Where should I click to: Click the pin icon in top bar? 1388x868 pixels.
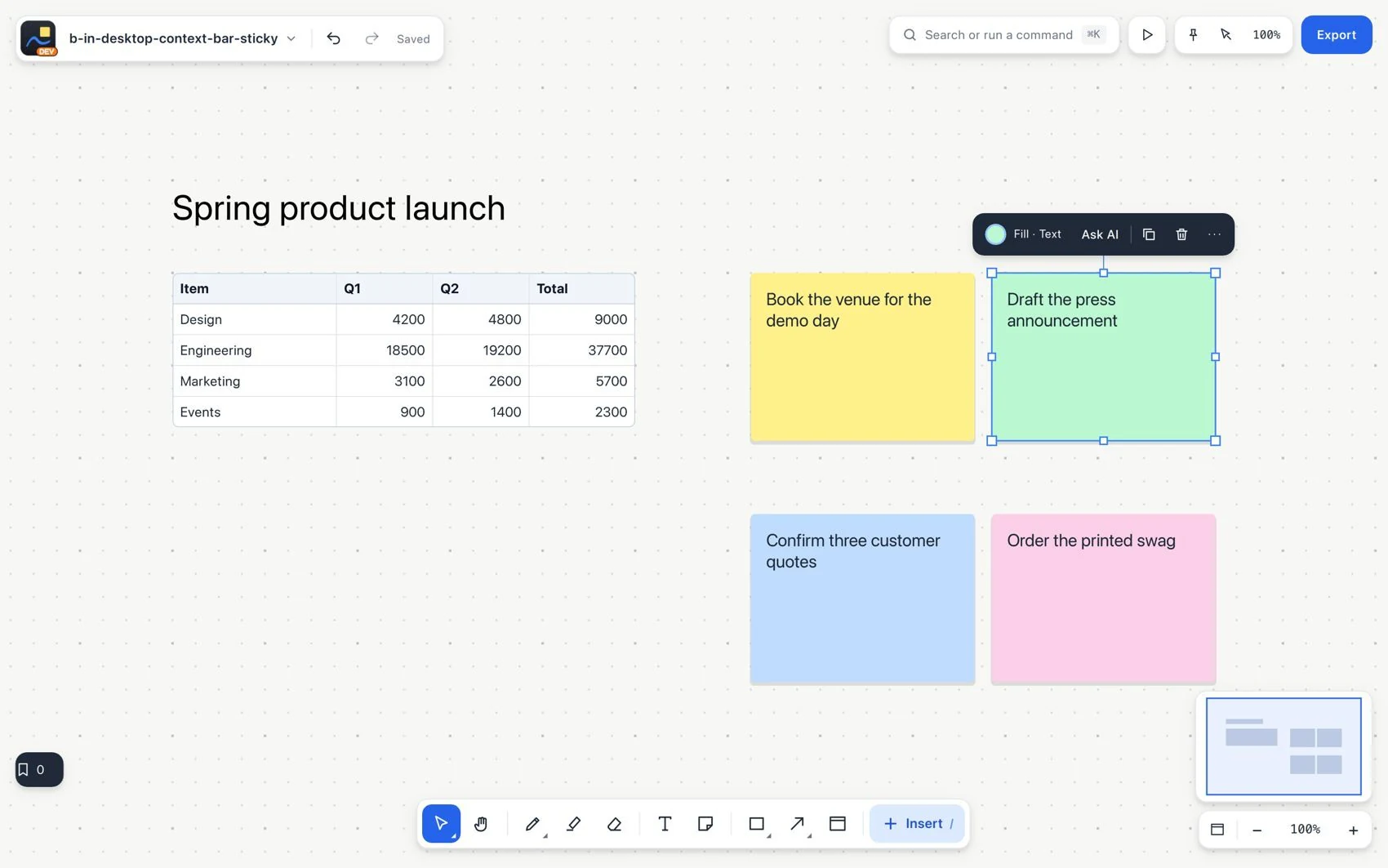1193,34
